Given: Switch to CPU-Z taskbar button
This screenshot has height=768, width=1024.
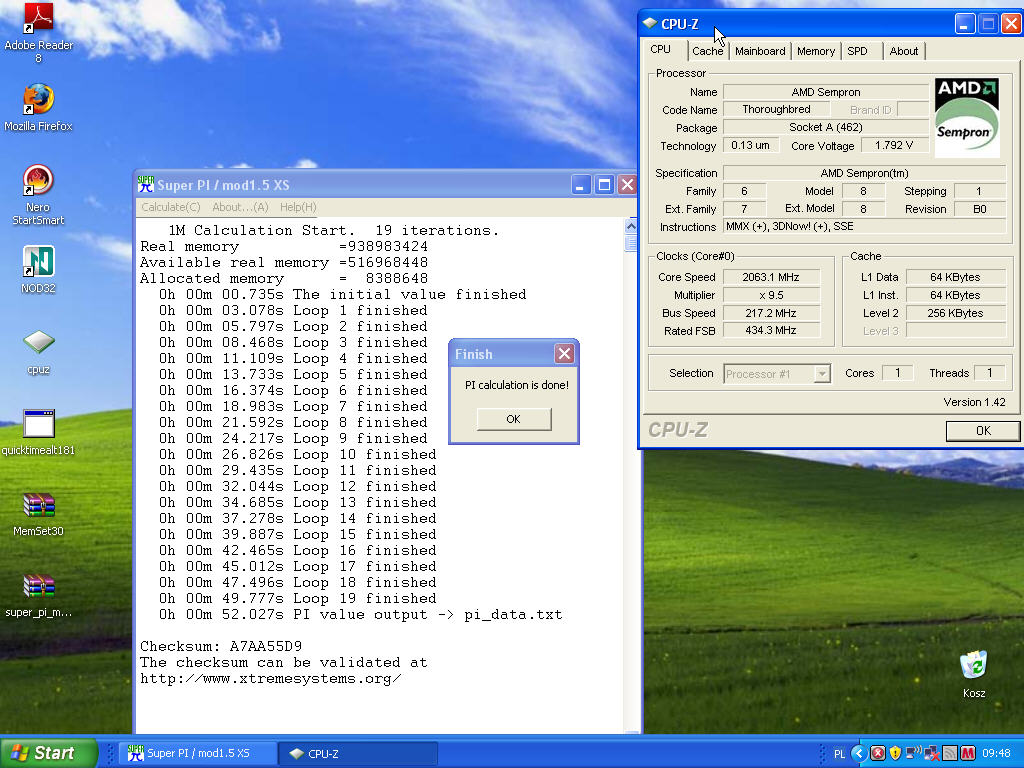Looking at the screenshot, I should [x=358, y=754].
